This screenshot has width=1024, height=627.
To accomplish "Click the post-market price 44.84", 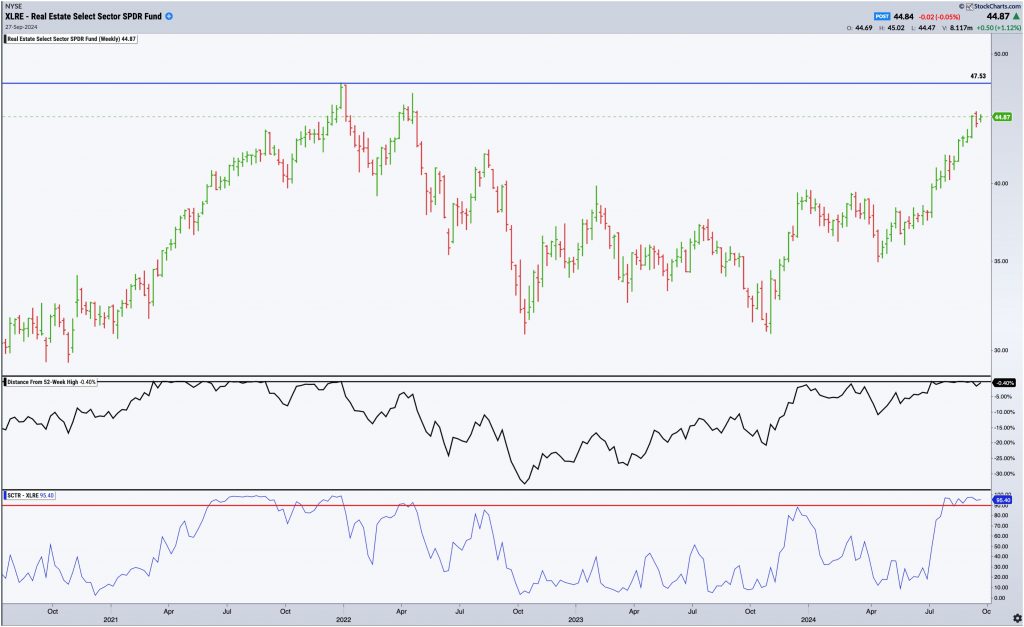I will (x=904, y=16).
